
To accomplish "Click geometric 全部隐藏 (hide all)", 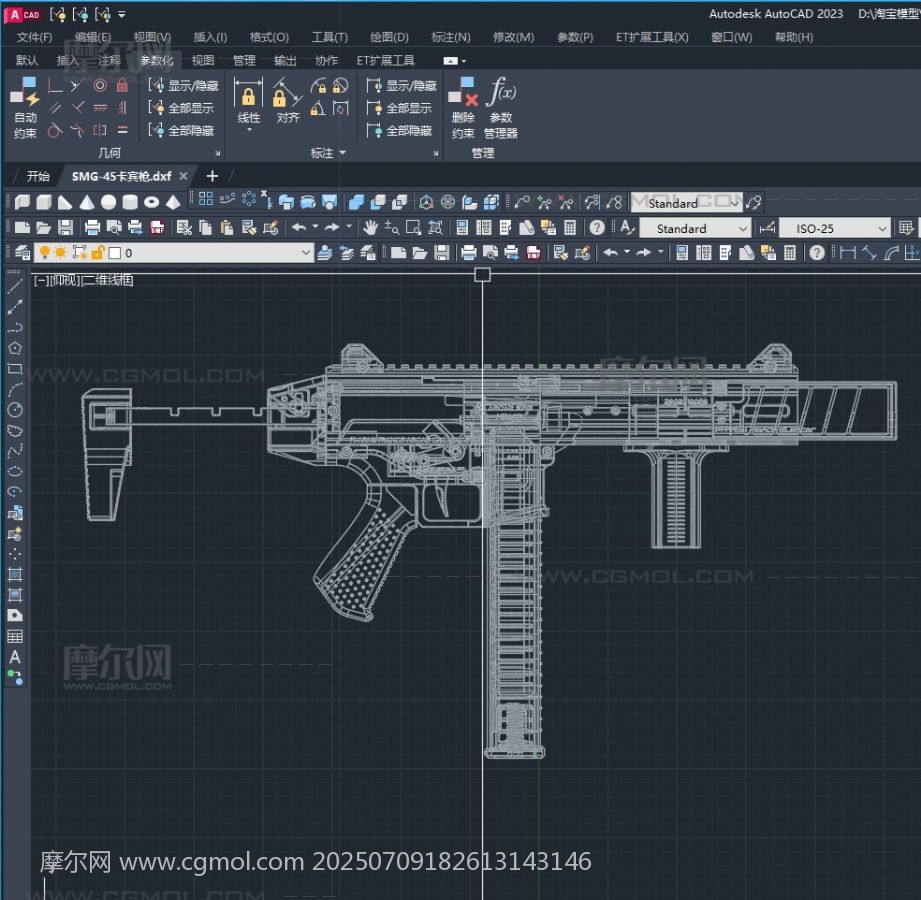I will [x=181, y=130].
